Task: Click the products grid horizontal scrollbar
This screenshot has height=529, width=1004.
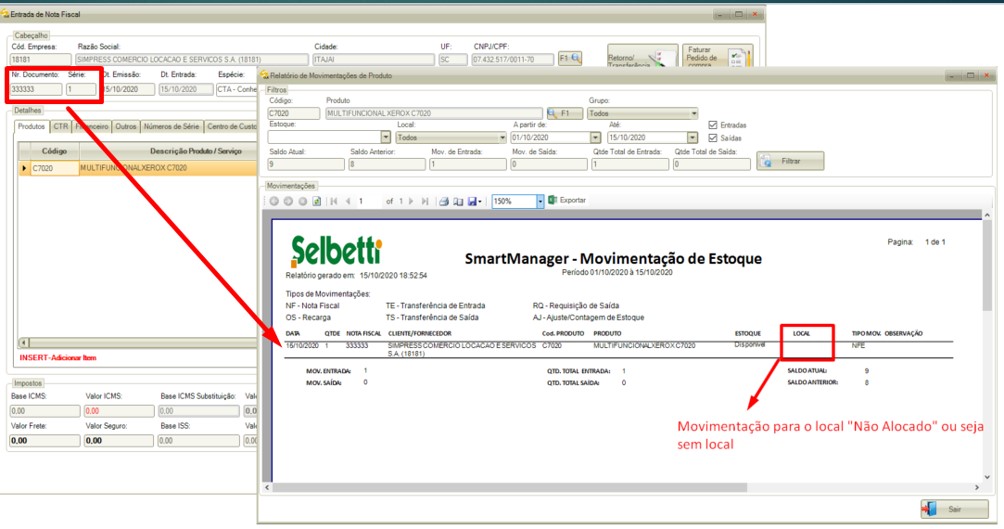Action: tap(138, 343)
